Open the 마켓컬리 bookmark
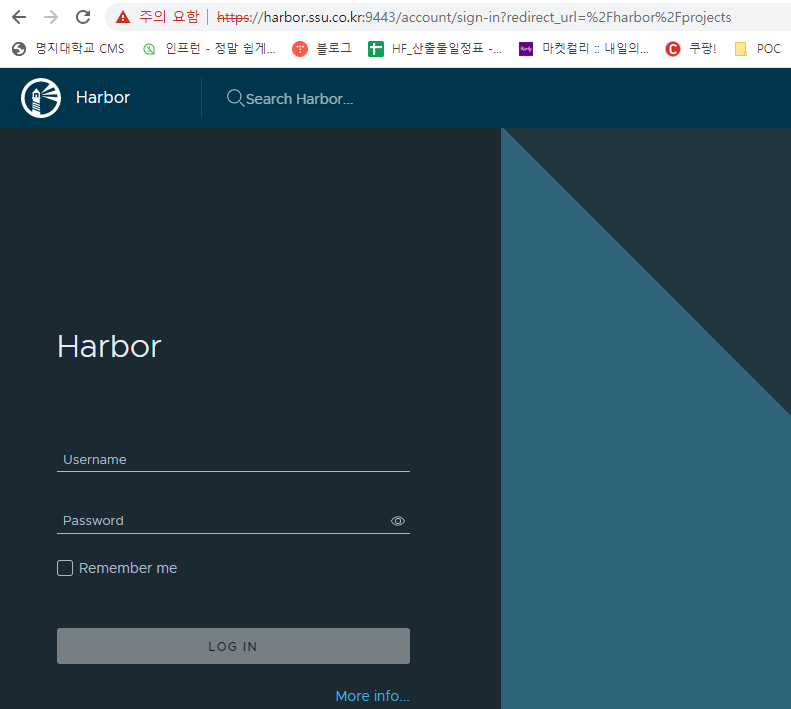 [584, 48]
